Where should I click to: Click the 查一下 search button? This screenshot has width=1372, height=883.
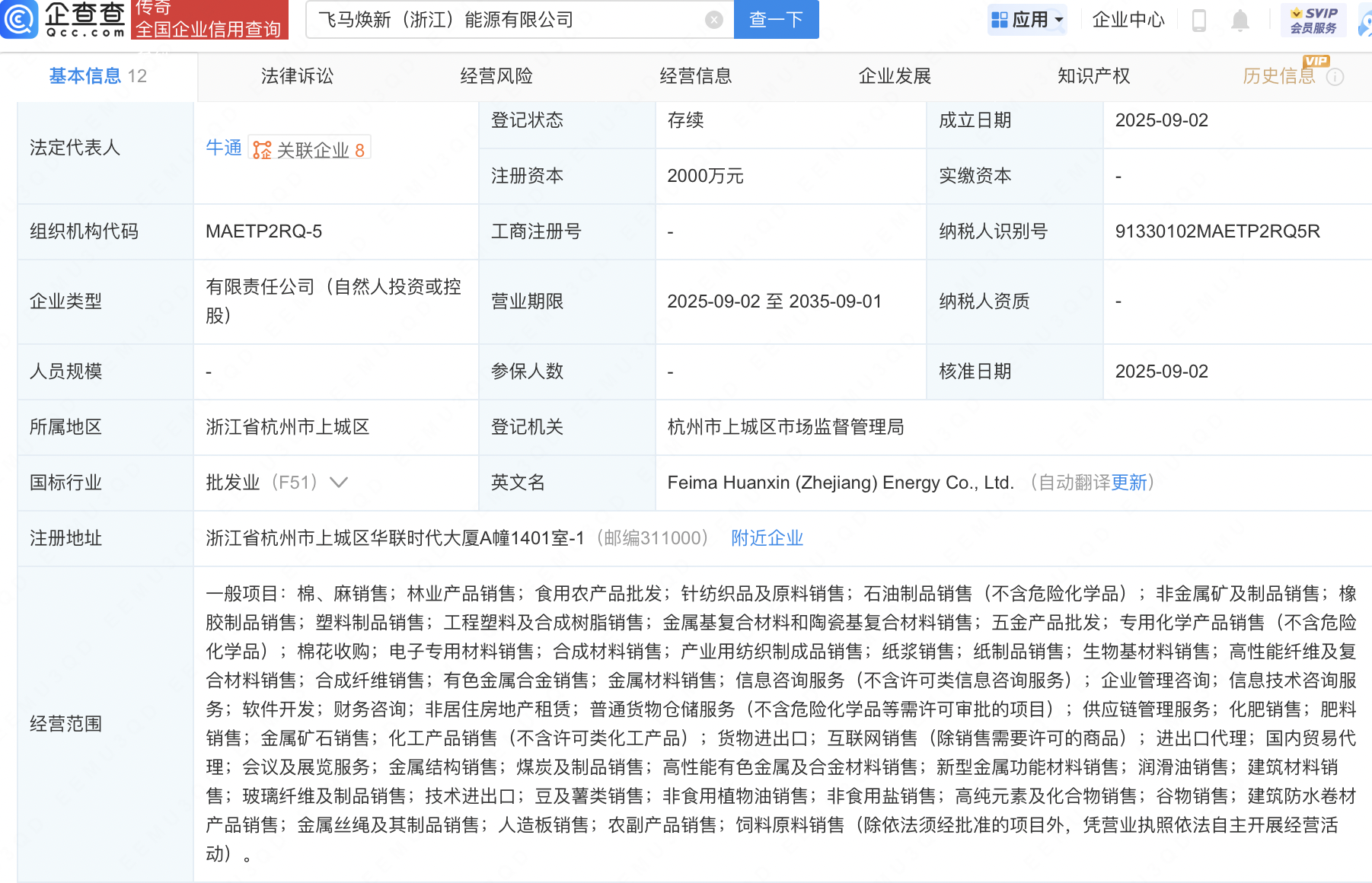click(x=776, y=20)
